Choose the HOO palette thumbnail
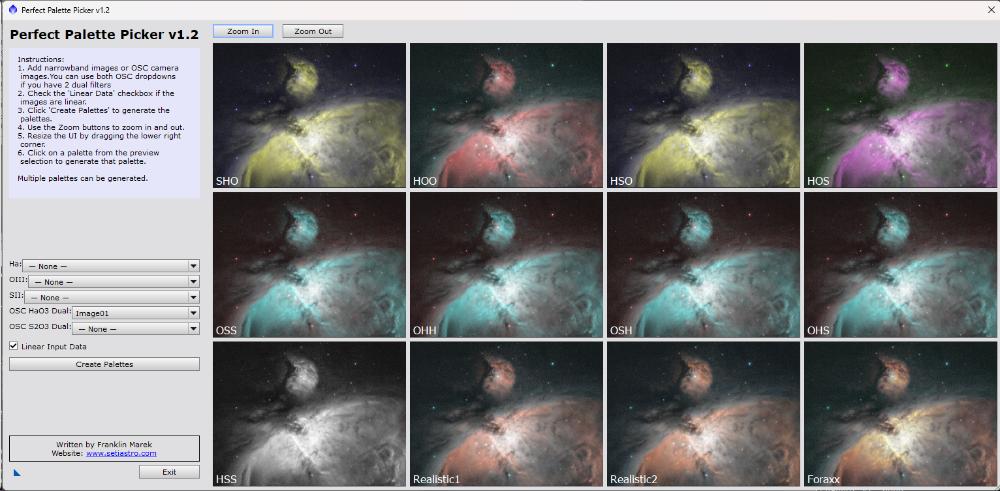 [506, 115]
